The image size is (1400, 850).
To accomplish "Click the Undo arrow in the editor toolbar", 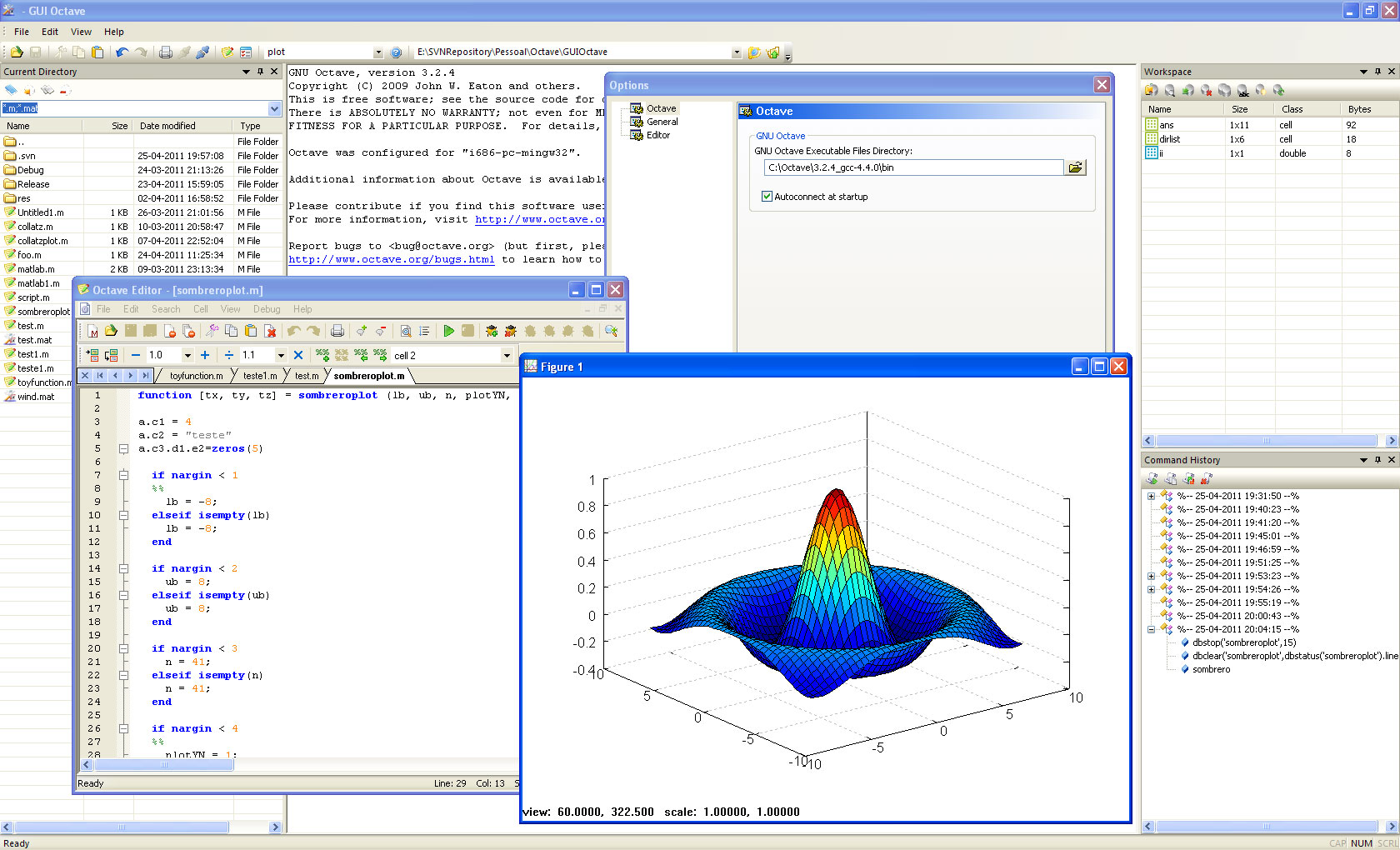I will (x=292, y=331).
